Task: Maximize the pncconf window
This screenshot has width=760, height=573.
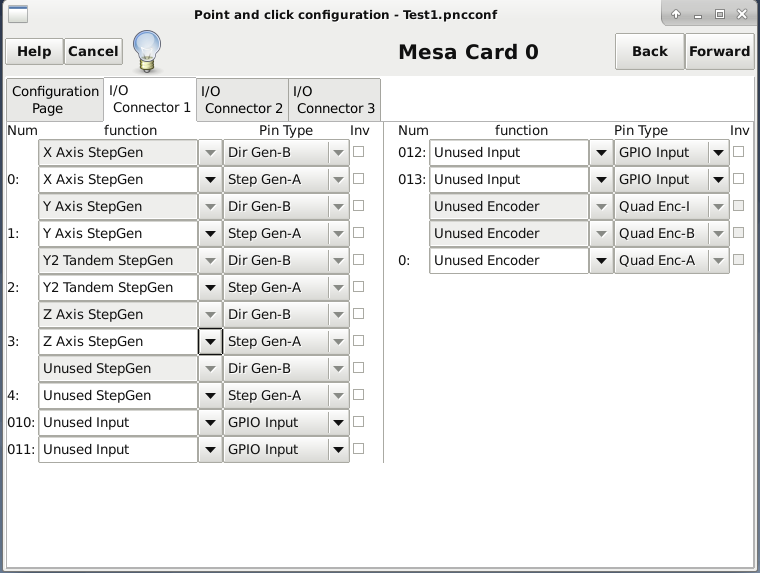Action: tap(720, 14)
